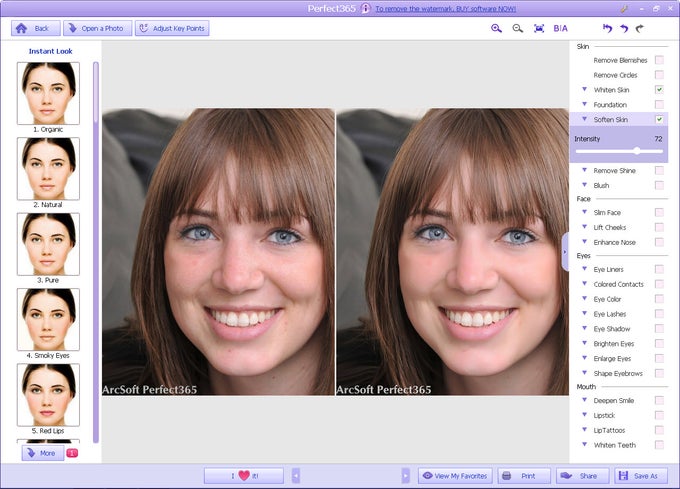The width and height of the screenshot is (680, 489).
Task: Click the Enlarge Eyes label
Action: coord(612,359)
